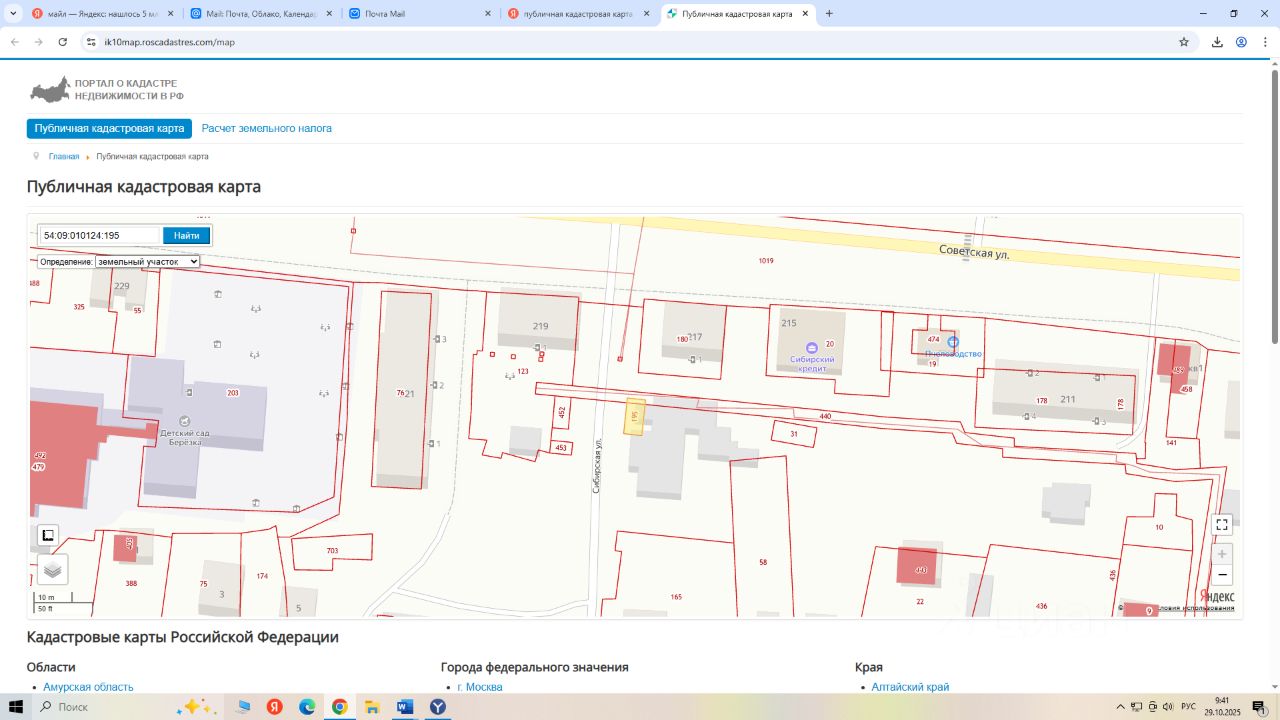This screenshot has width=1280, height=720.
Task: Open Windows Start menu
Action: point(16,707)
